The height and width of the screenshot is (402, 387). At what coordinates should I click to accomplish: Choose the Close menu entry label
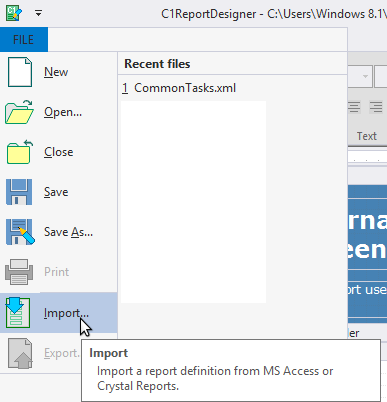(59, 152)
